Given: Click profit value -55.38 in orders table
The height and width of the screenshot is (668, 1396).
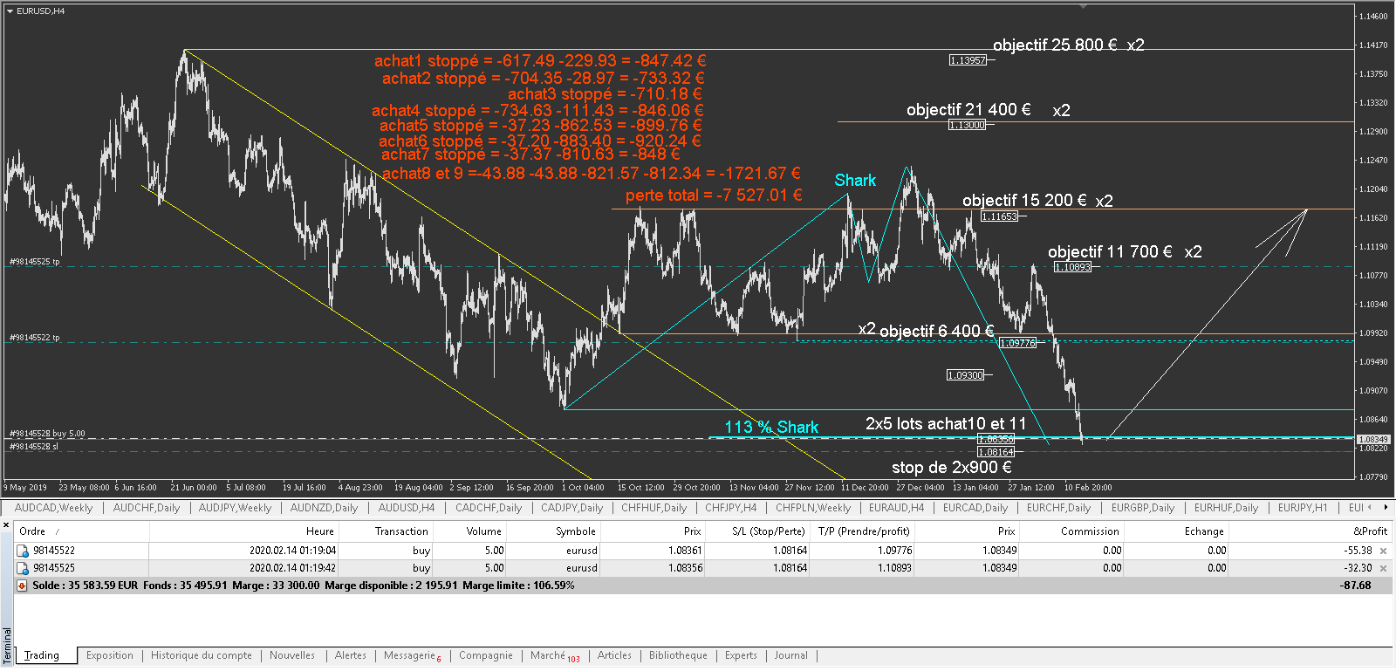Looking at the screenshot, I should (x=1357, y=551).
